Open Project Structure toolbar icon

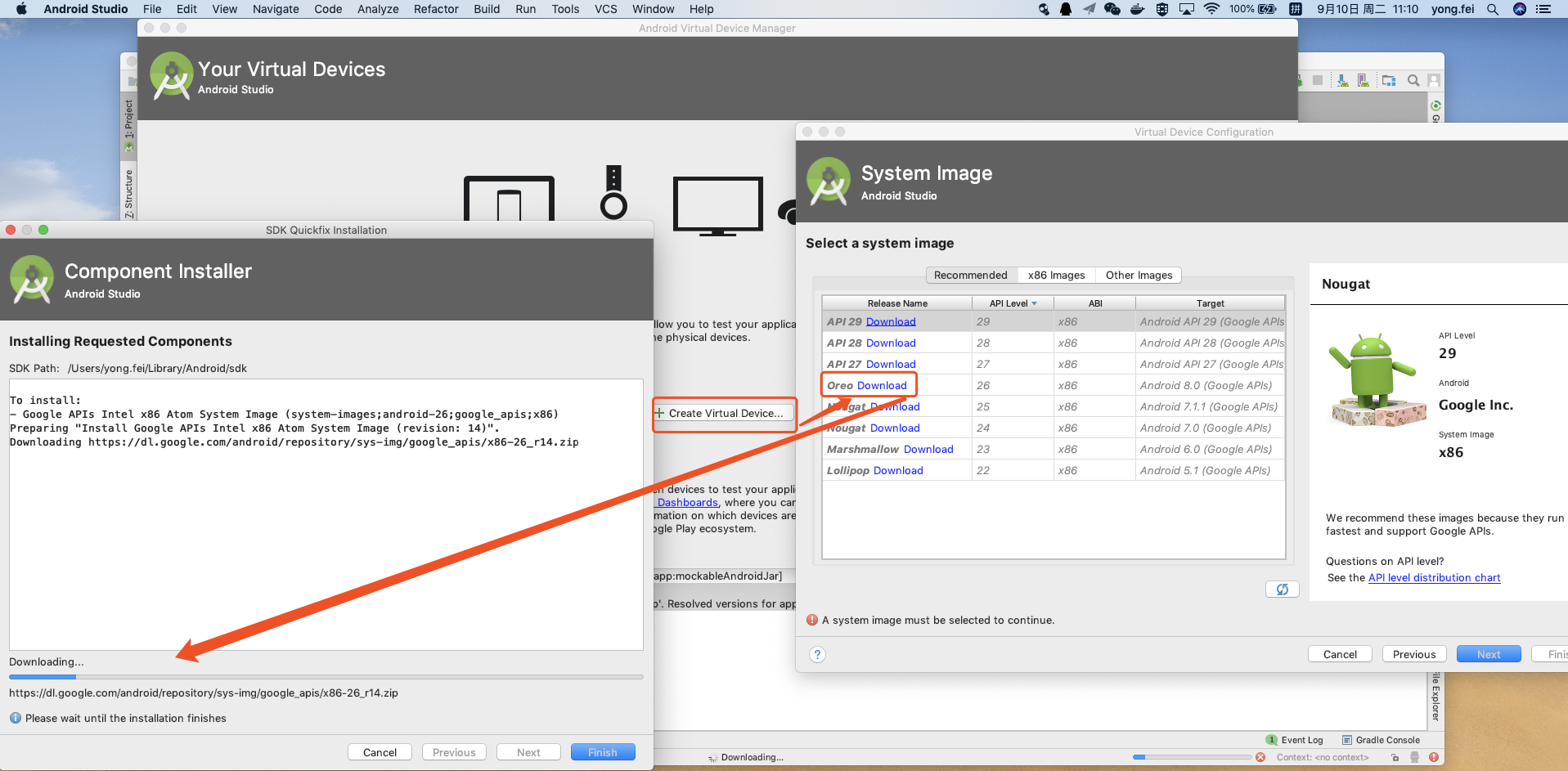coord(1389,80)
